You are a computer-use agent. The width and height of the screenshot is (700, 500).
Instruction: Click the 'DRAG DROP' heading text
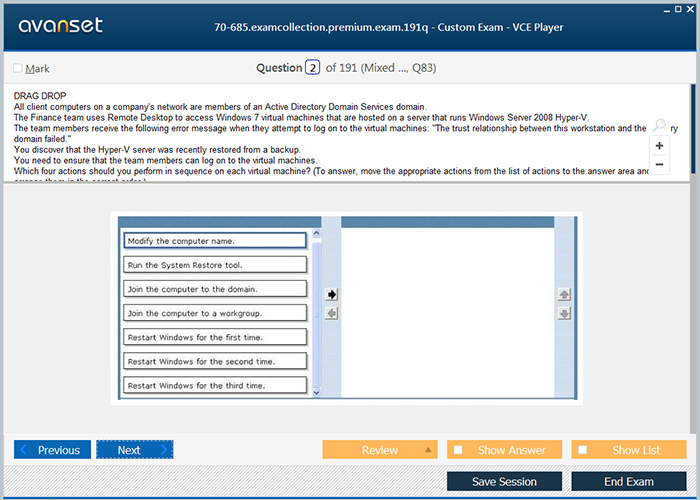point(40,96)
